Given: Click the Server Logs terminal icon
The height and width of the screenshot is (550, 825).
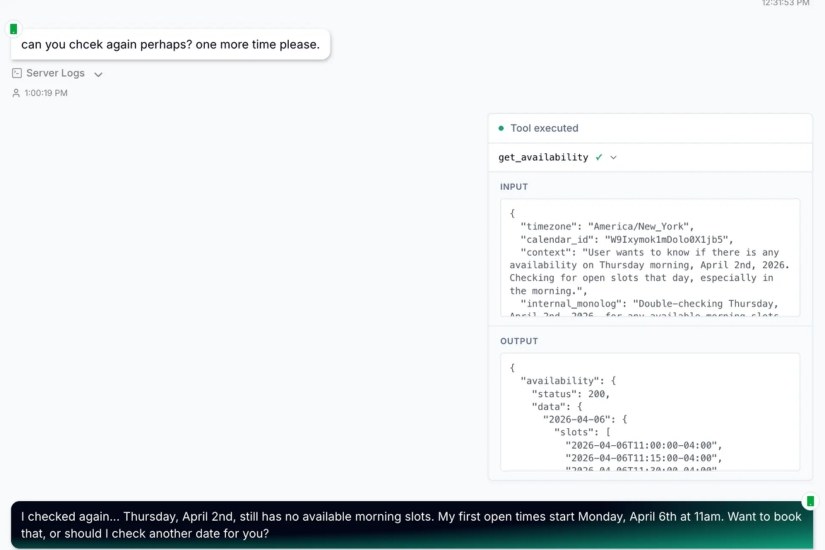Looking at the screenshot, I should pos(17,73).
